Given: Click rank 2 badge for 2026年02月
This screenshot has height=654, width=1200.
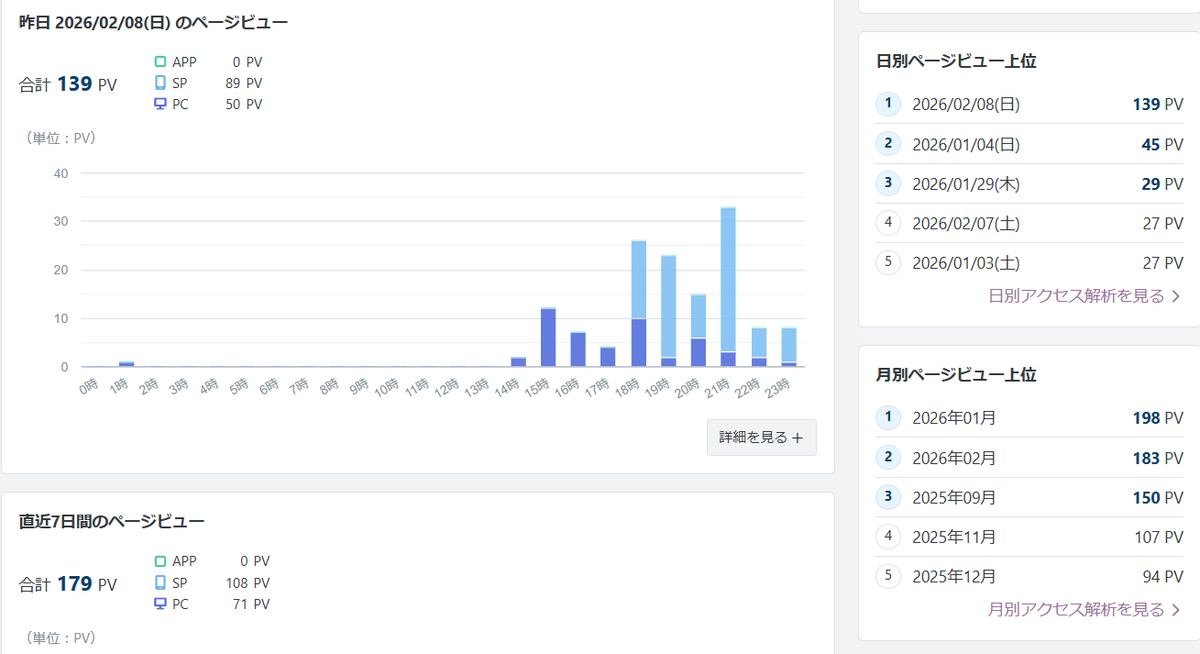Looking at the screenshot, I should [x=888, y=458].
